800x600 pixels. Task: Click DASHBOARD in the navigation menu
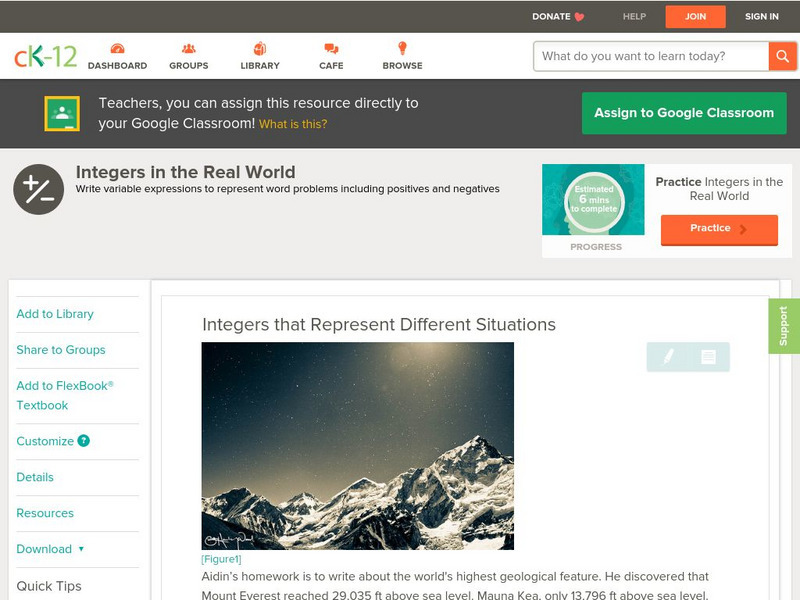pyautogui.click(x=117, y=66)
